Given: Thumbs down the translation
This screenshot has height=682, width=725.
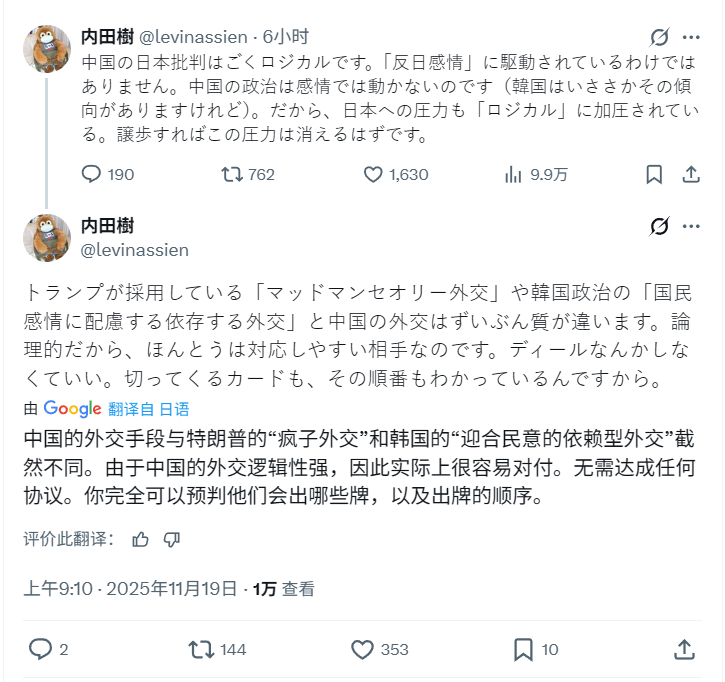Looking at the screenshot, I should tap(171, 540).
